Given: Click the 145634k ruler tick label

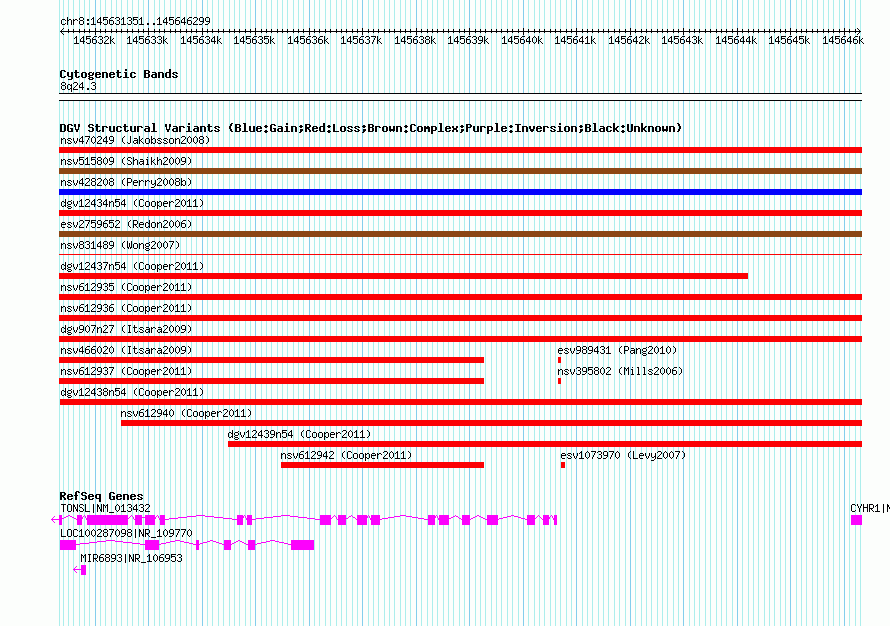Looking at the screenshot, I should coord(201,40).
